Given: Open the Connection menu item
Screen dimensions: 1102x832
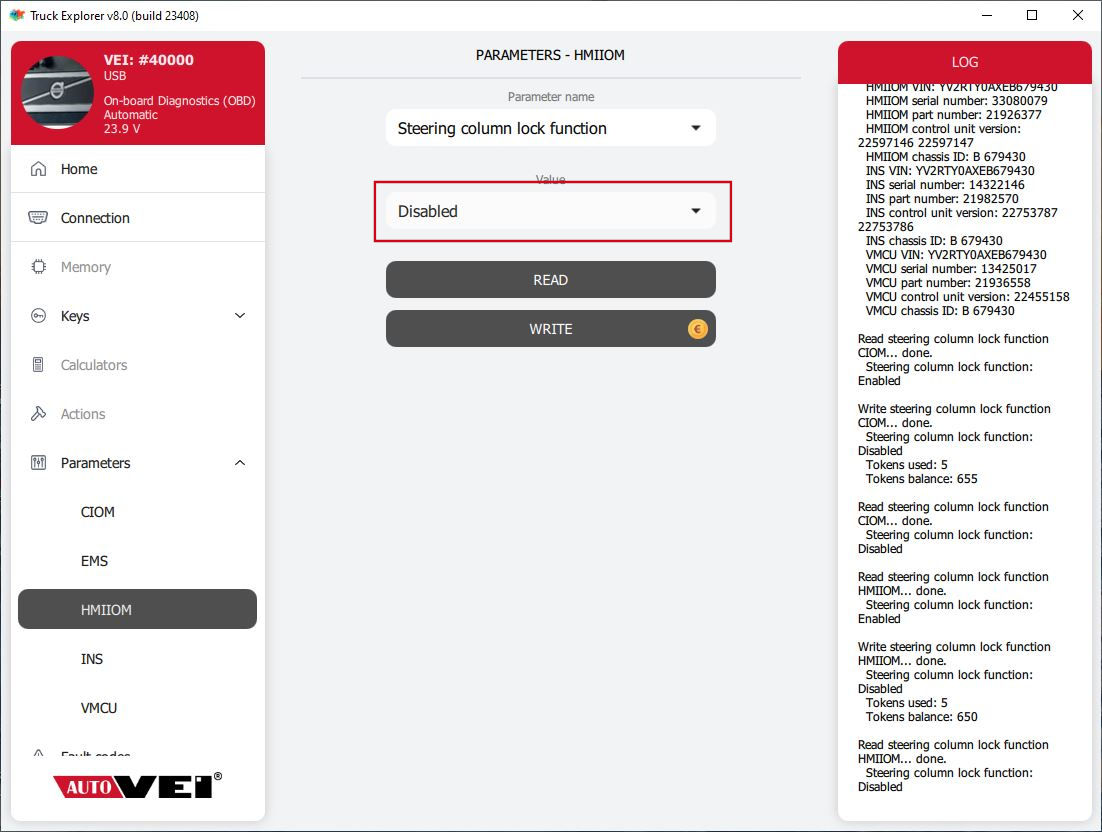Looking at the screenshot, I should pyautogui.click(x=138, y=218).
